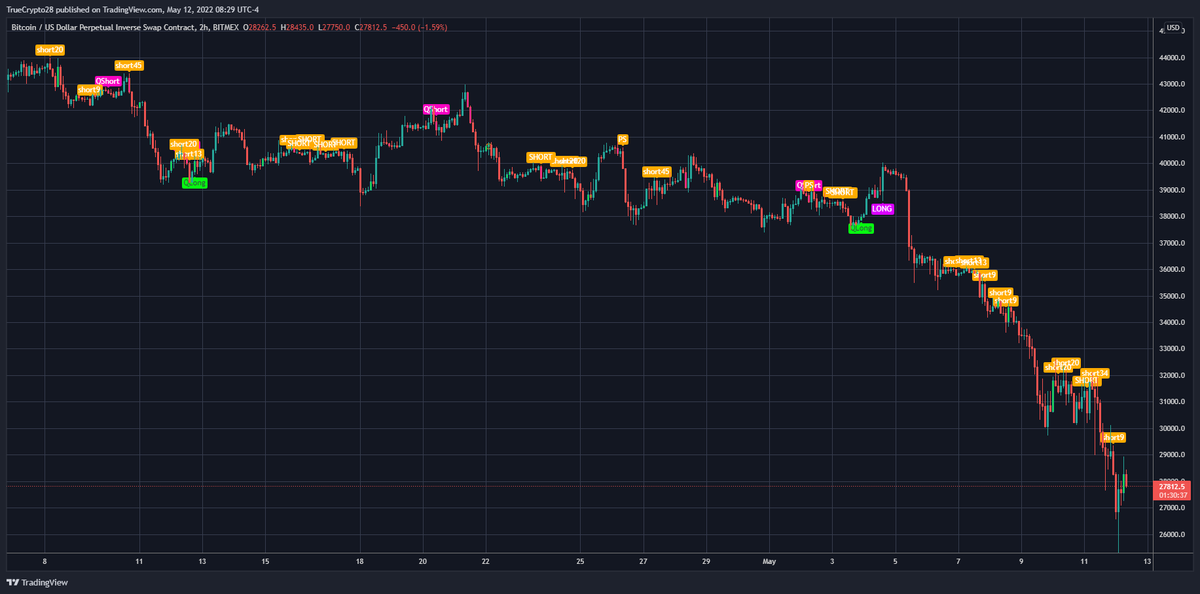1200x594 pixels.
Task: Click the 27 date label on the time axis
Action: pyautogui.click(x=643, y=562)
